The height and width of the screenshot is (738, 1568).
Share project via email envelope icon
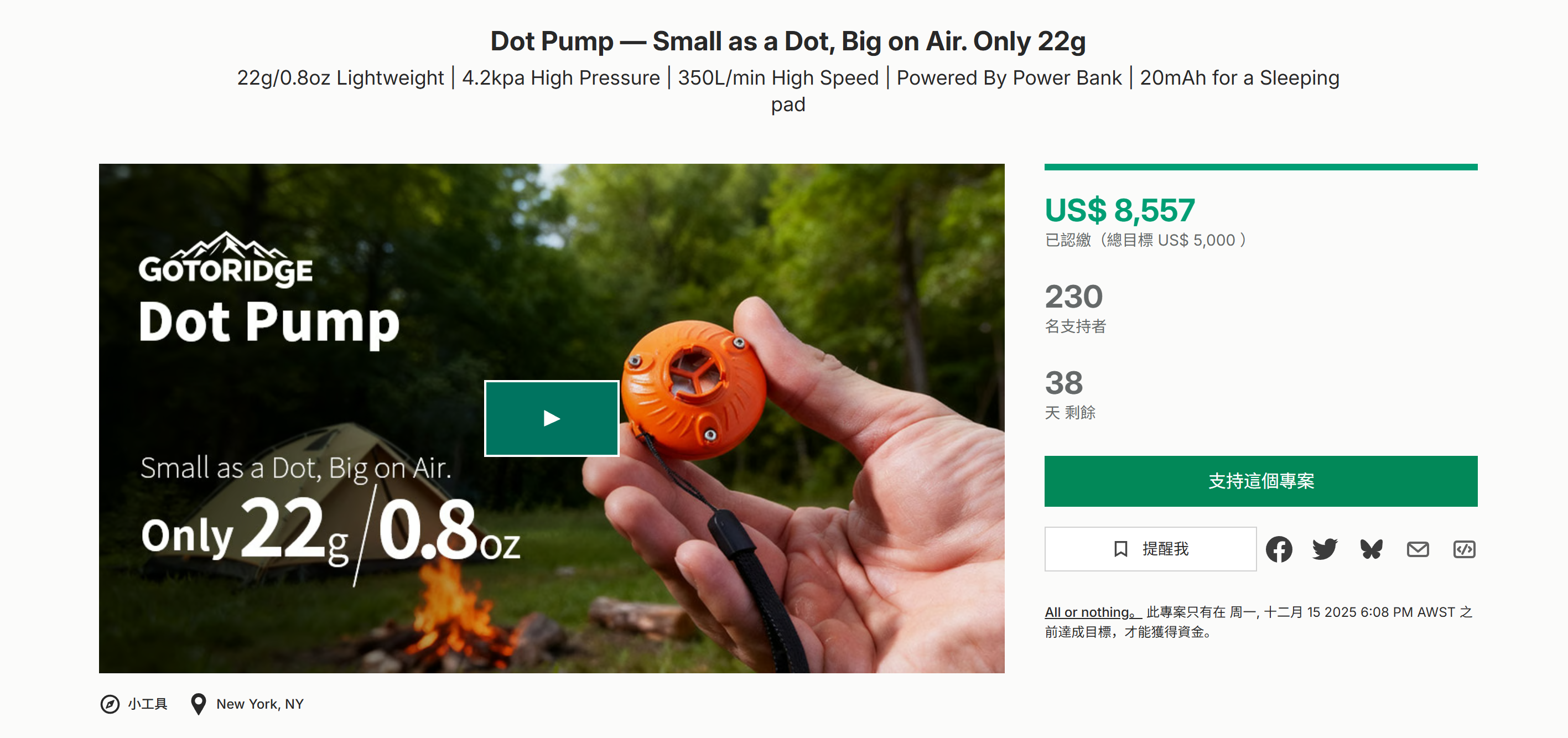1418,549
